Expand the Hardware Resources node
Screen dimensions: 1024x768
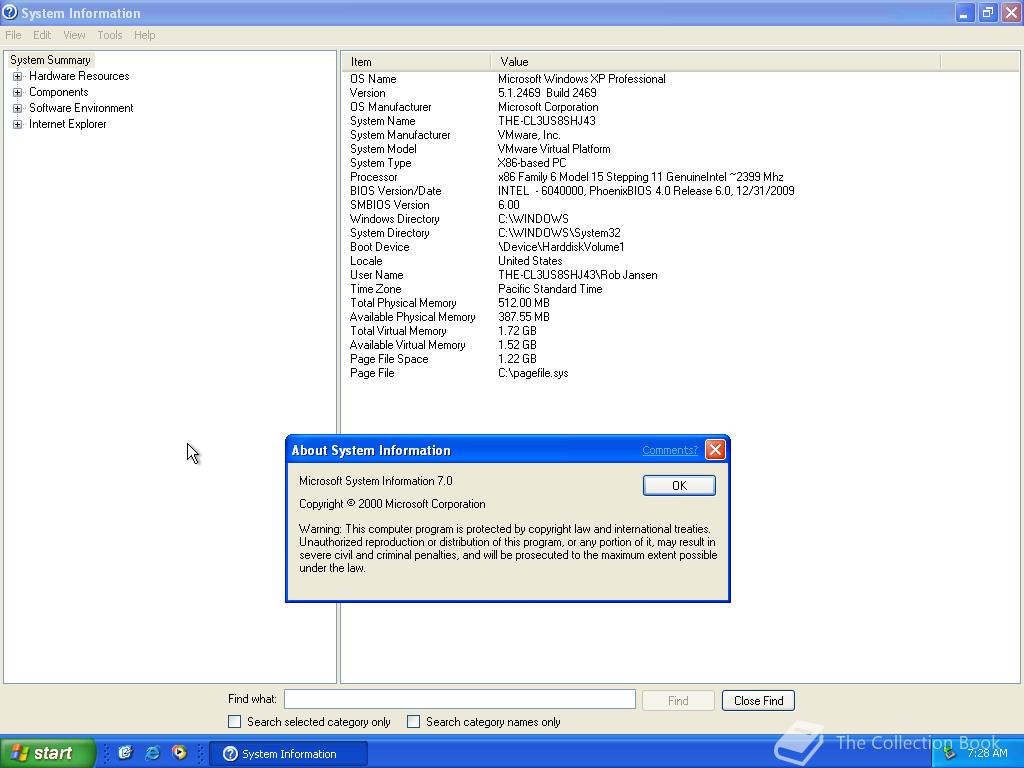[18, 76]
